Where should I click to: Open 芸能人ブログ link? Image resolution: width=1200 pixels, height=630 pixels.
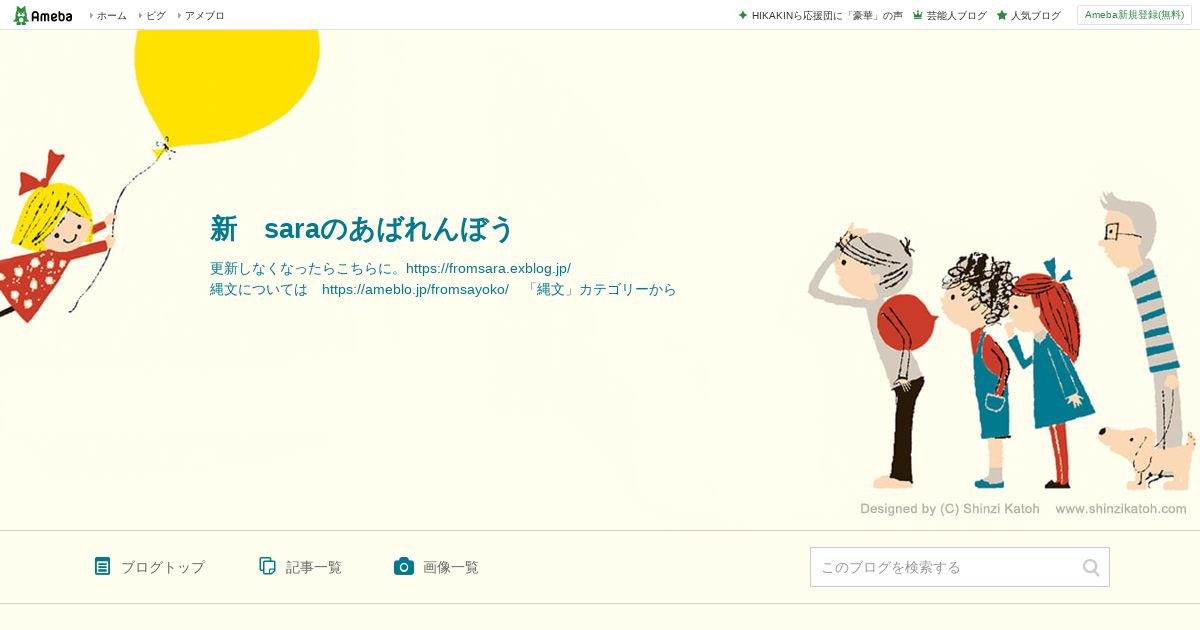[x=956, y=16]
